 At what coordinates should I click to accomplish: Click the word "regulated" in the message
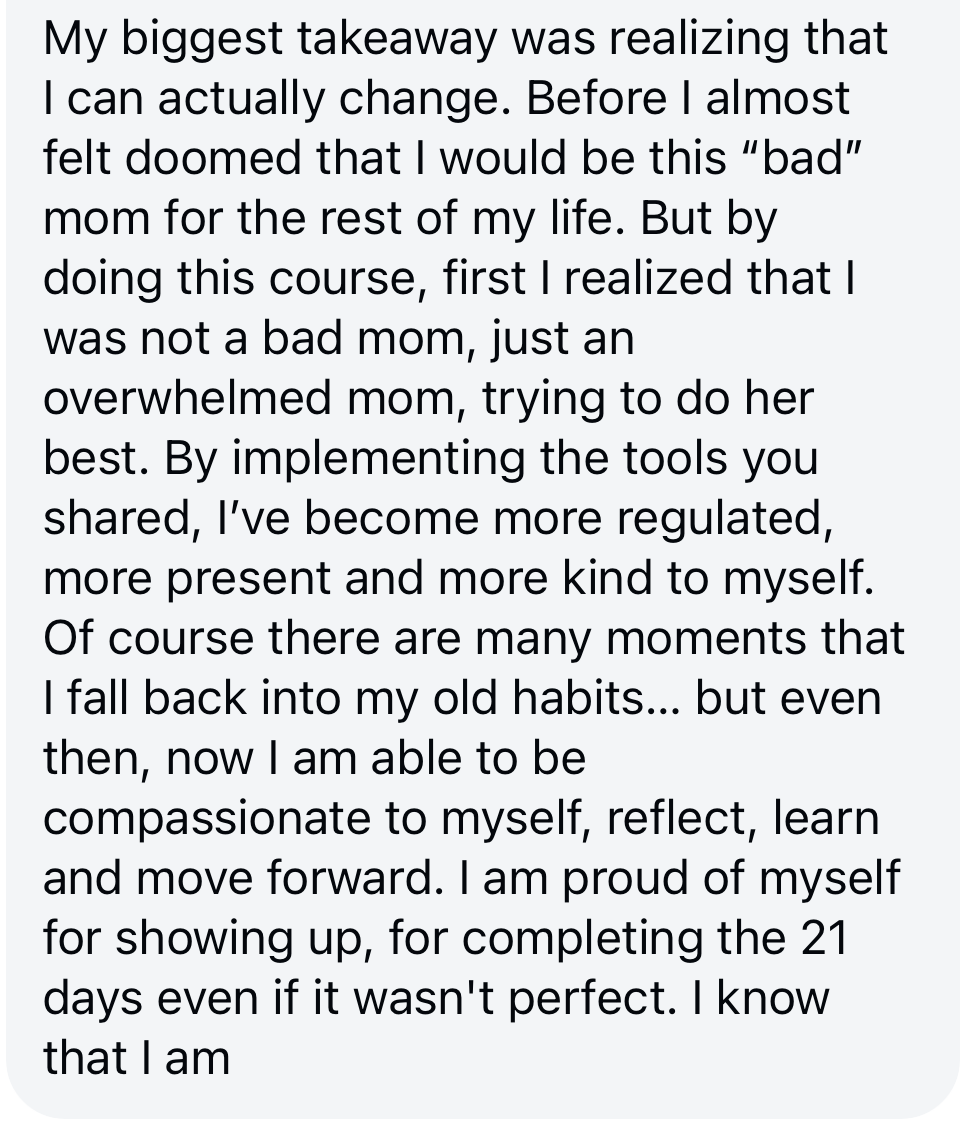point(718,520)
